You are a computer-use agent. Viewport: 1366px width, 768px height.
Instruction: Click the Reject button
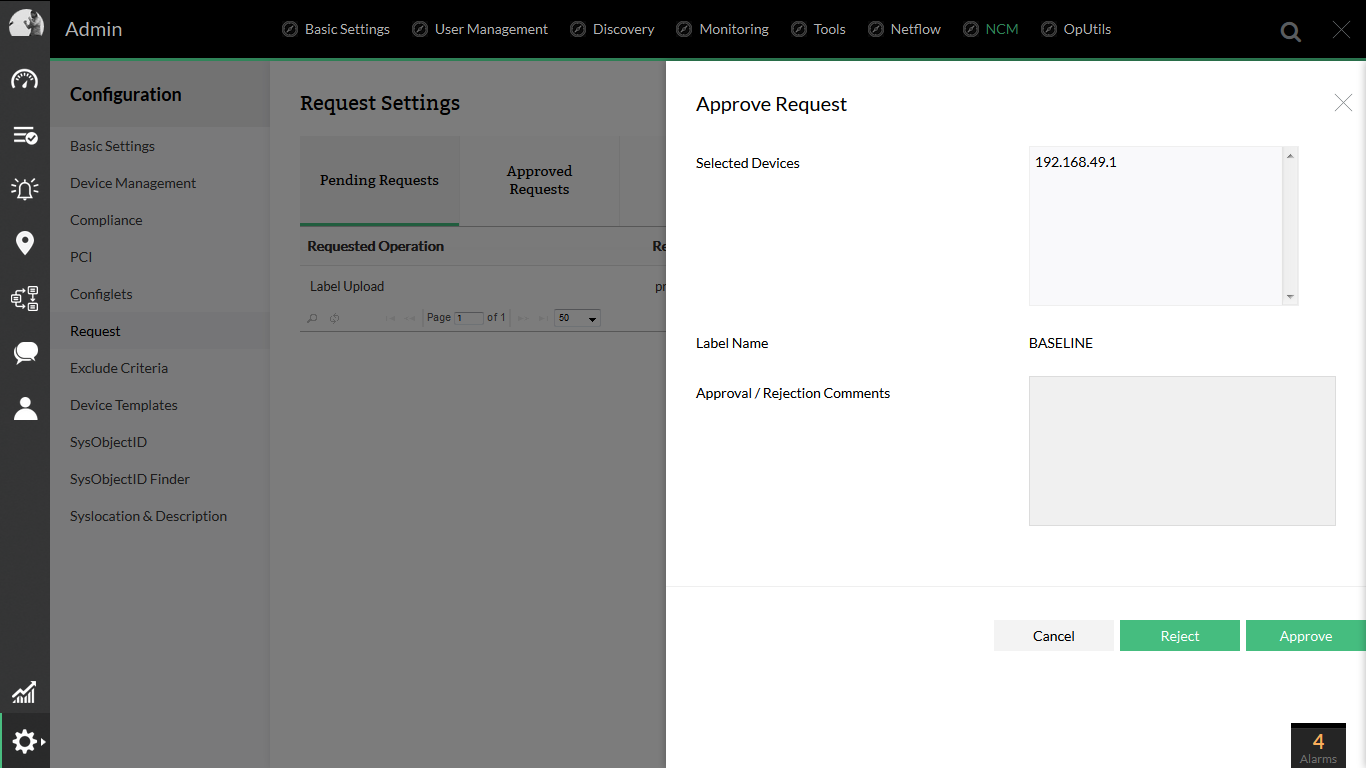point(1179,636)
